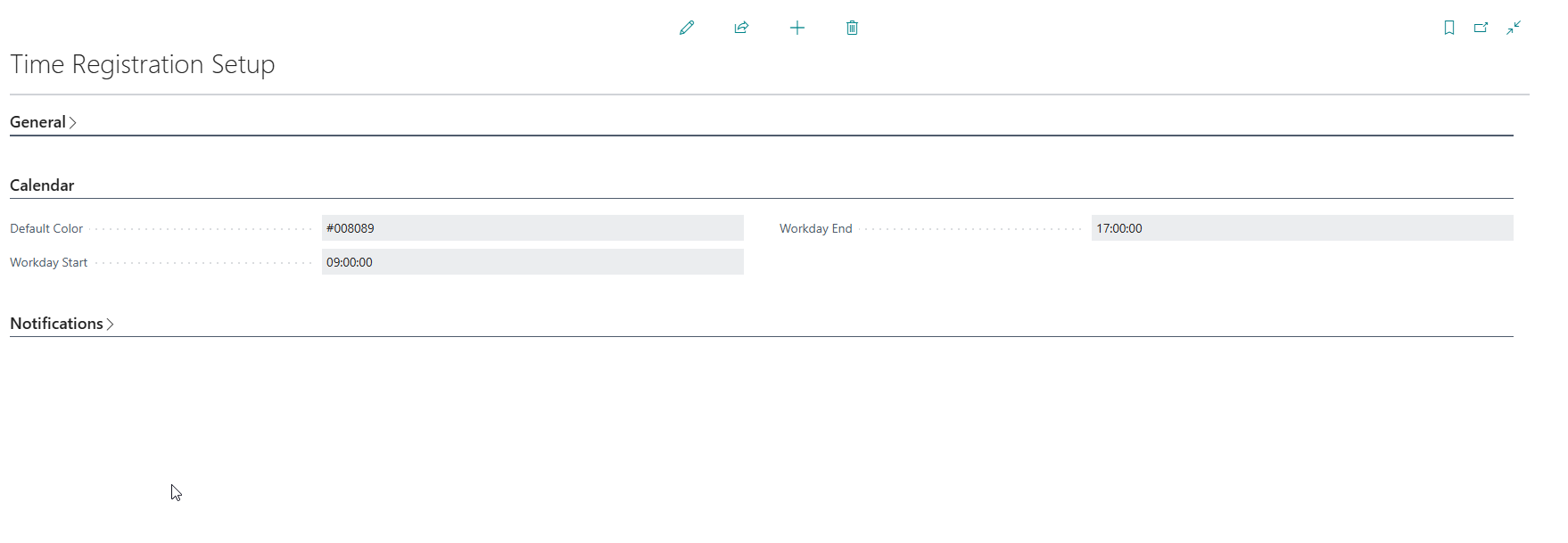1568x543 pixels.
Task: Collapse the Calendar section heading
Action: click(x=42, y=185)
